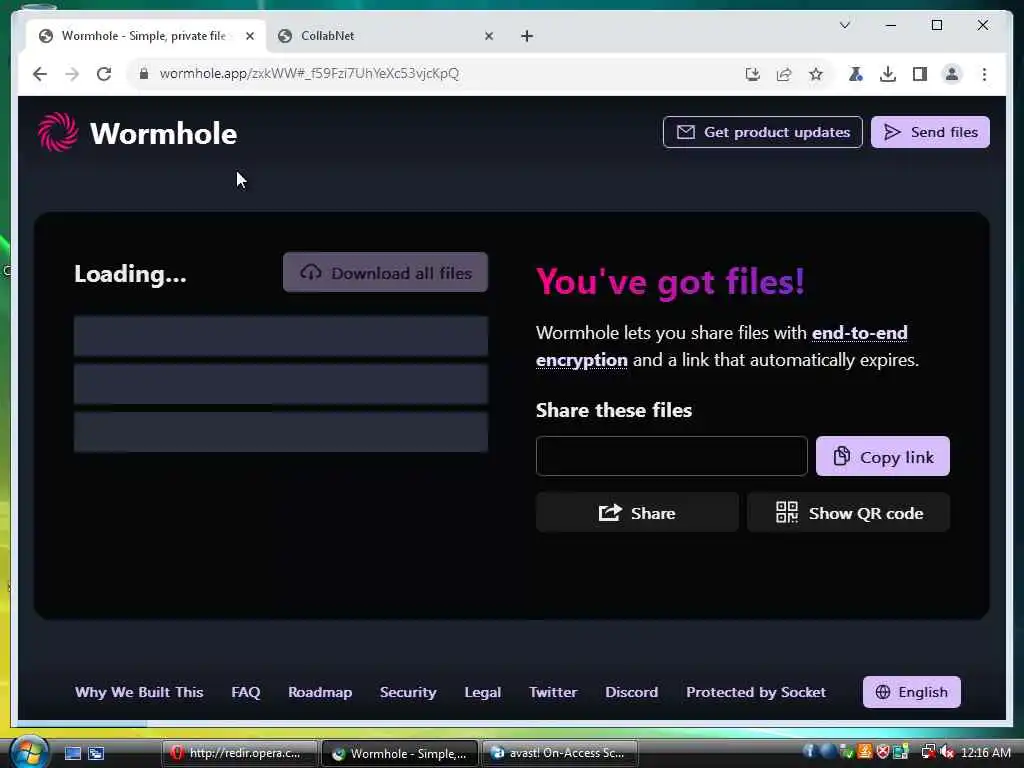The image size is (1024, 768).
Task: Click Switch between windows quick launch icon
Action: pyautogui.click(x=96, y=753)
